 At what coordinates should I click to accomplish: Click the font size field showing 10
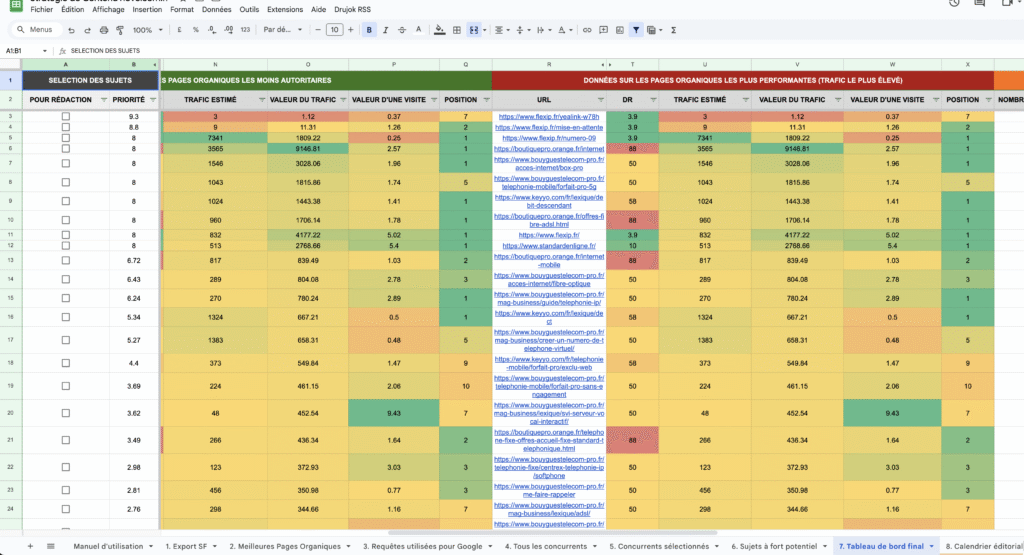(334, 30)
